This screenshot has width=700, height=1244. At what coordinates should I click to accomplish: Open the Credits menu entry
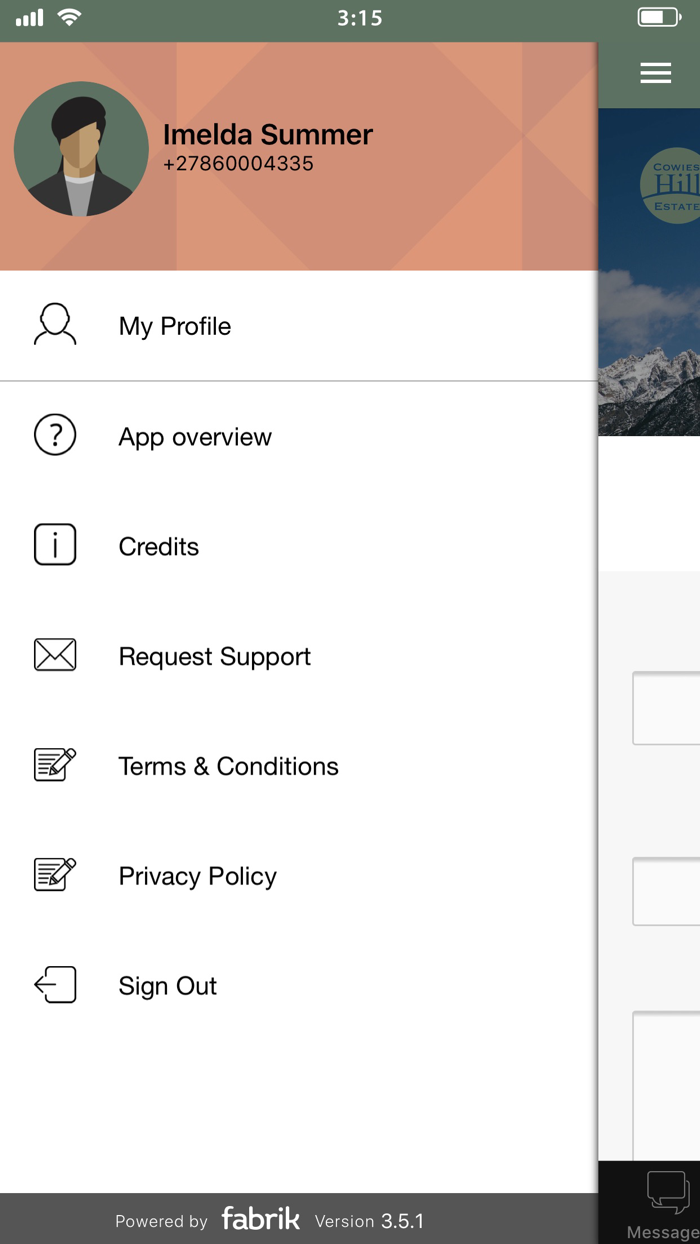159,547
